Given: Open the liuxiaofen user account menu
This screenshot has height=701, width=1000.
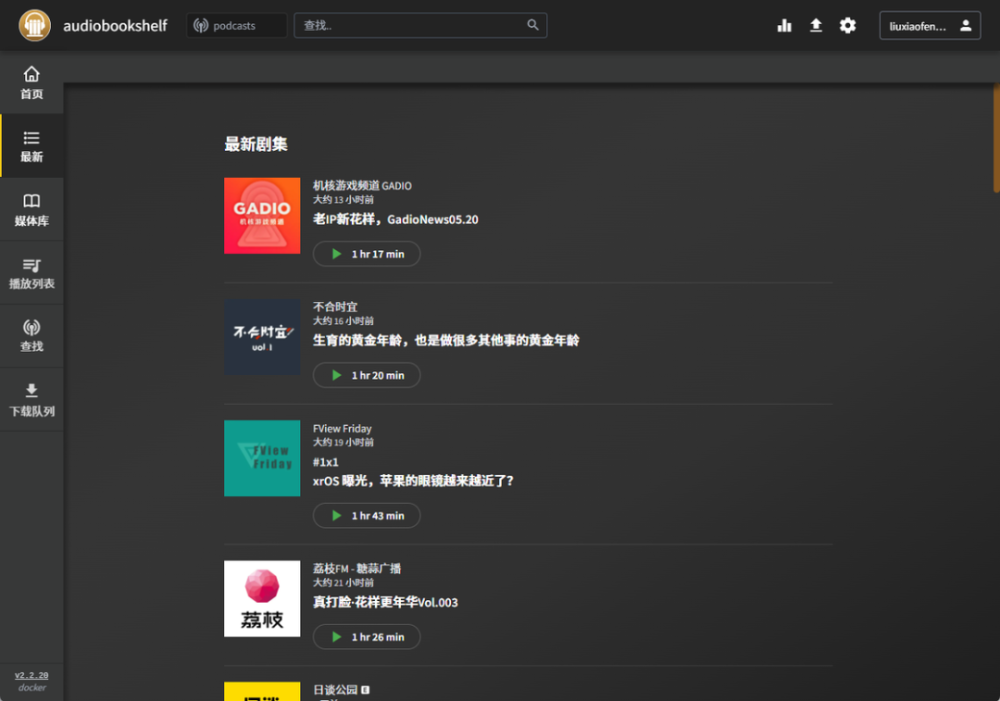Looking at the screenshot, I should point(930,26).
